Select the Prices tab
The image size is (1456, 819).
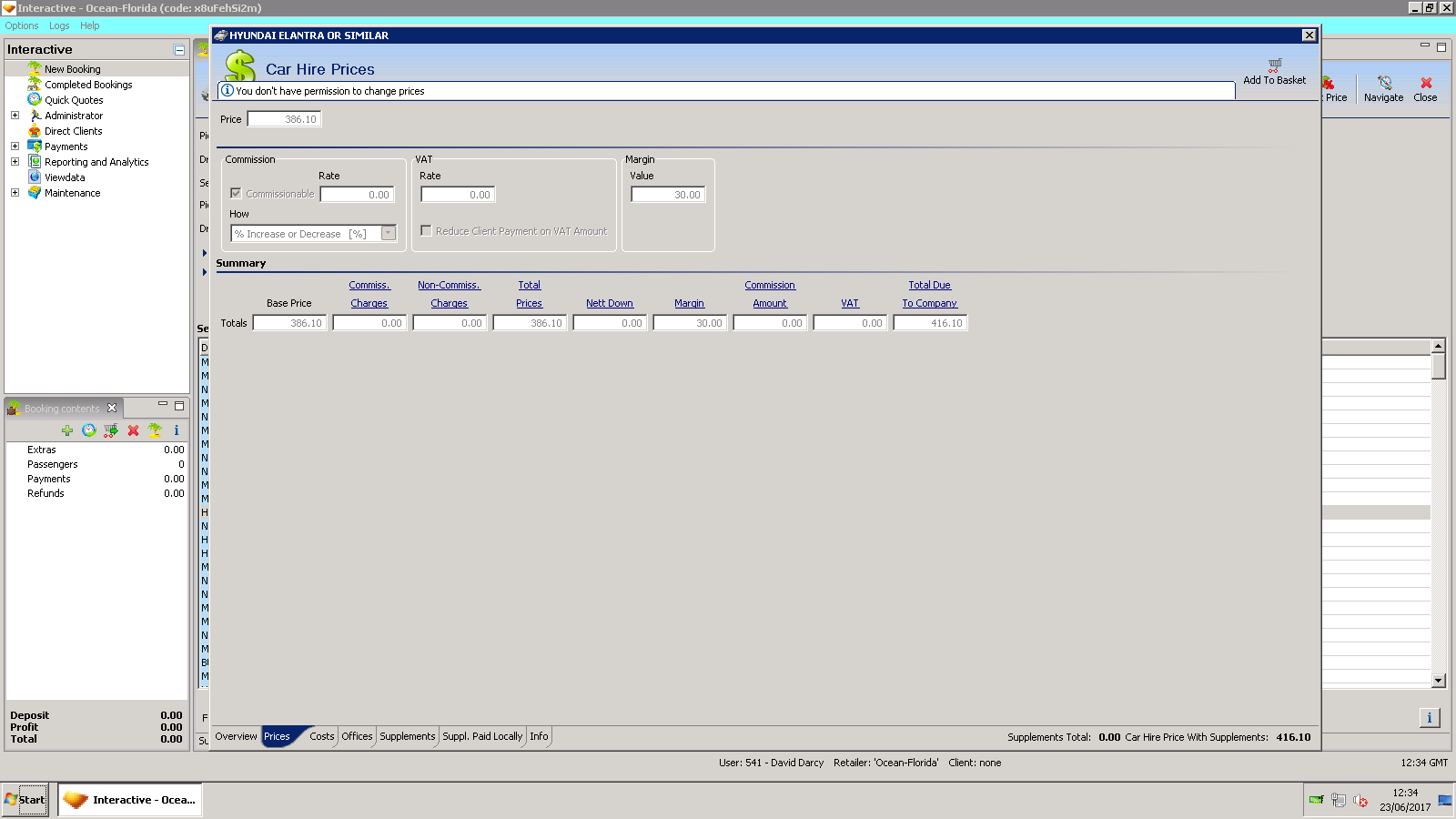278,737
